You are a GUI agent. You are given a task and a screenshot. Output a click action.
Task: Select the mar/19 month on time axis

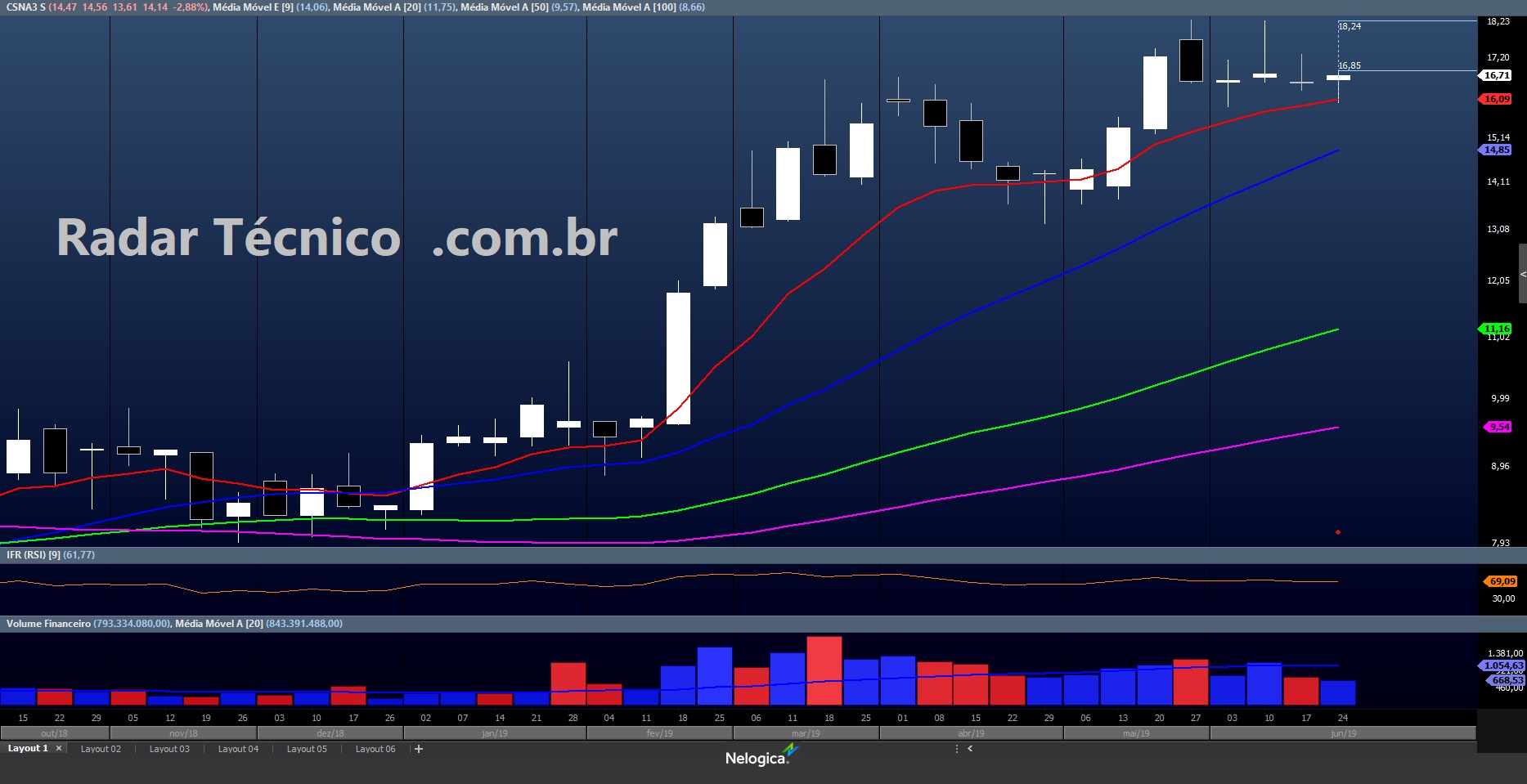tap(806, 733)
